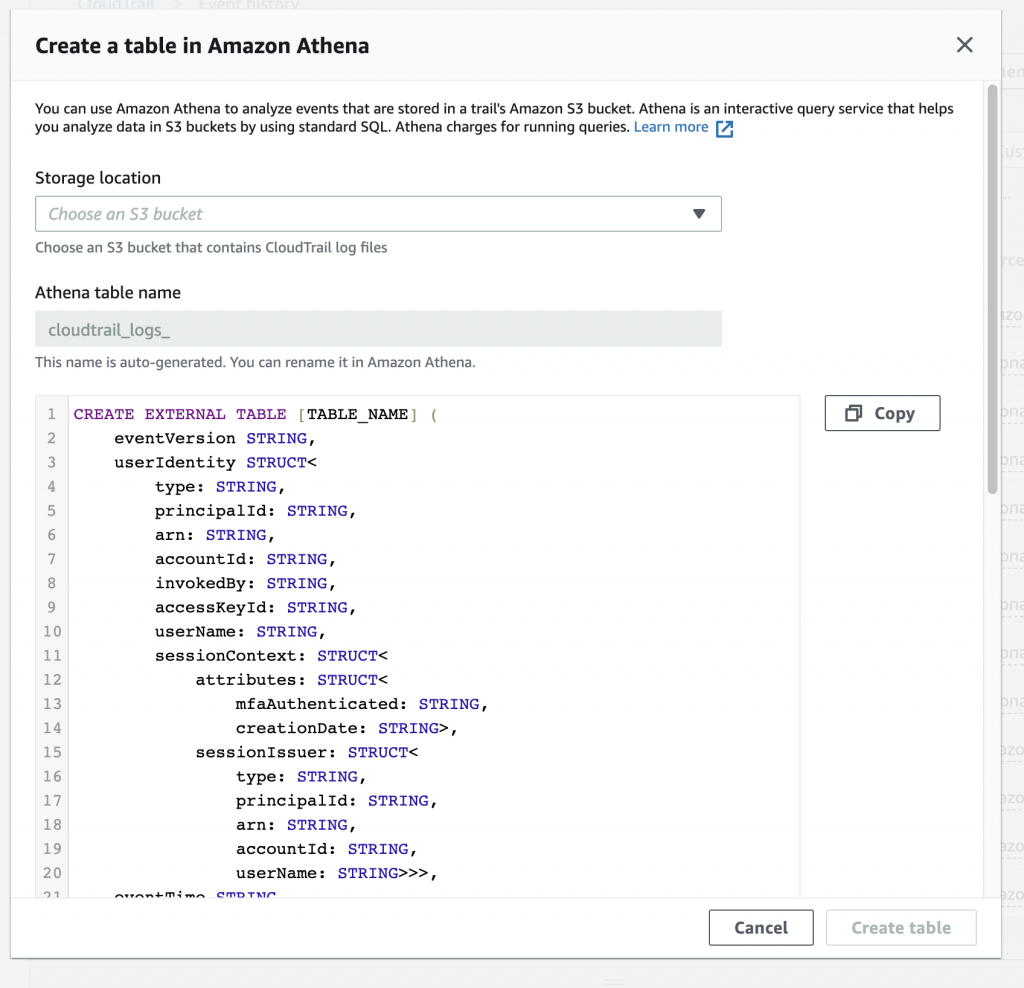Click the Copy icon above the SQL statement
1024x988 pixels.
[x=855, y=412]
